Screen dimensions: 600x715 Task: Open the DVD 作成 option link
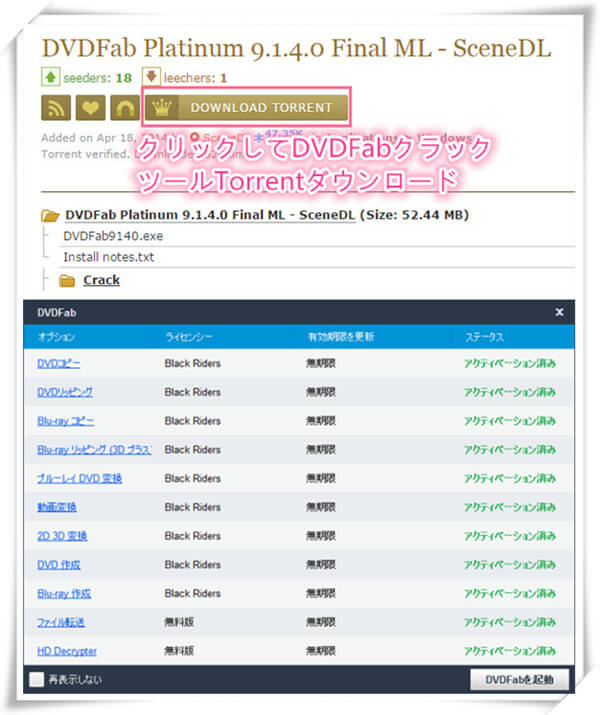[x=58, y=565]
